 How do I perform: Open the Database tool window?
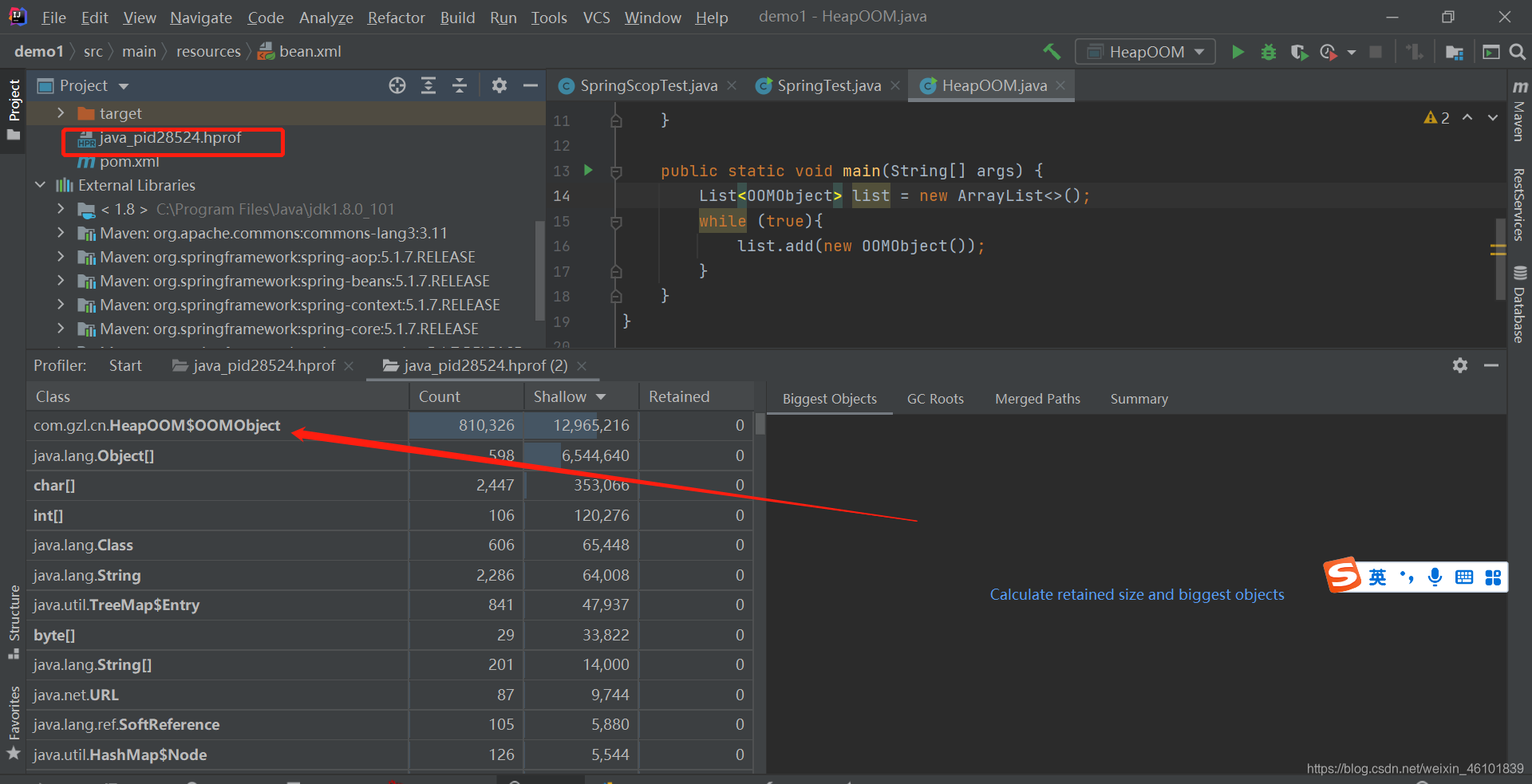click(x=1520, y=305)
